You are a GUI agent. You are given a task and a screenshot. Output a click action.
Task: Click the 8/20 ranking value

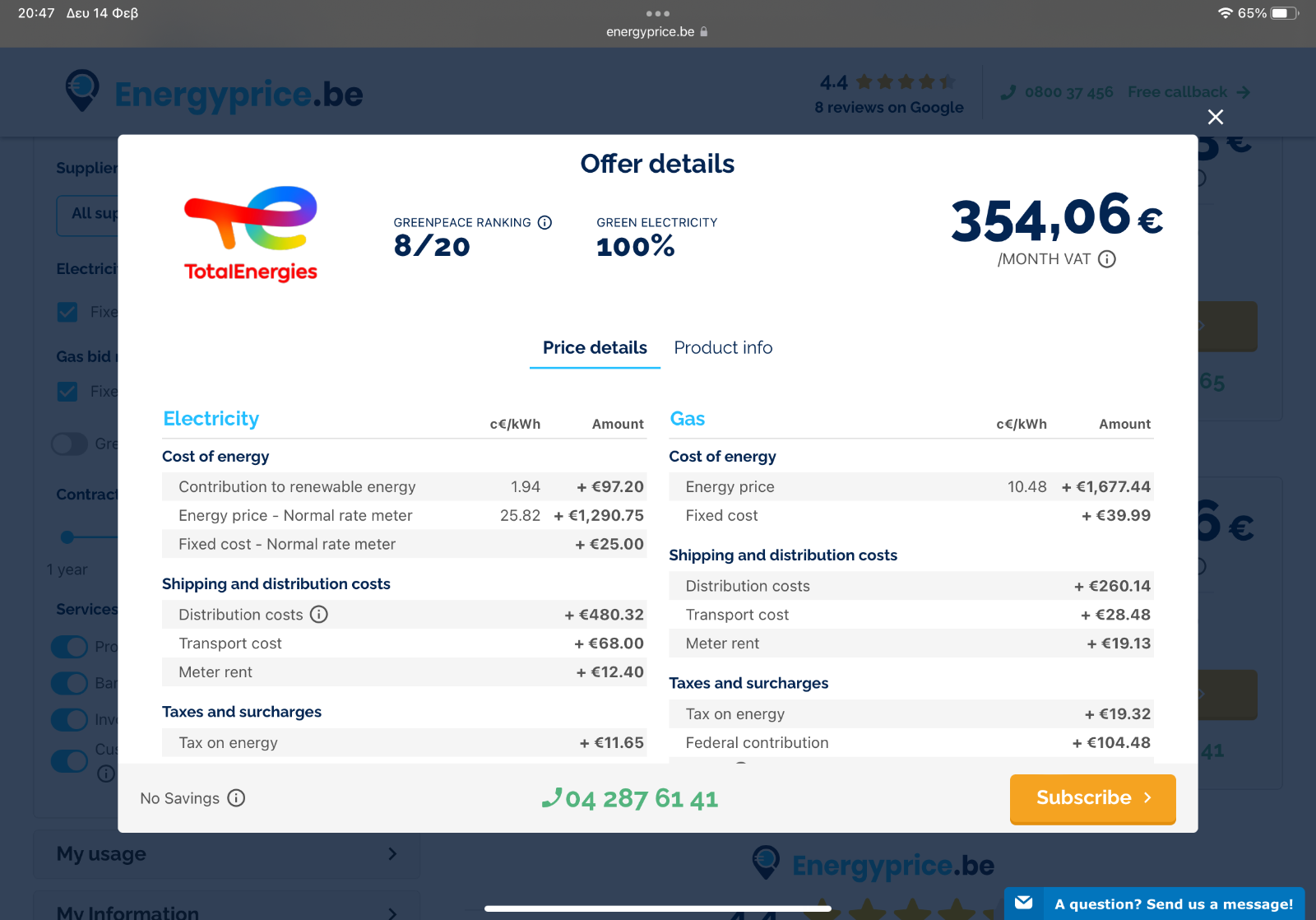tap(432, 246)
